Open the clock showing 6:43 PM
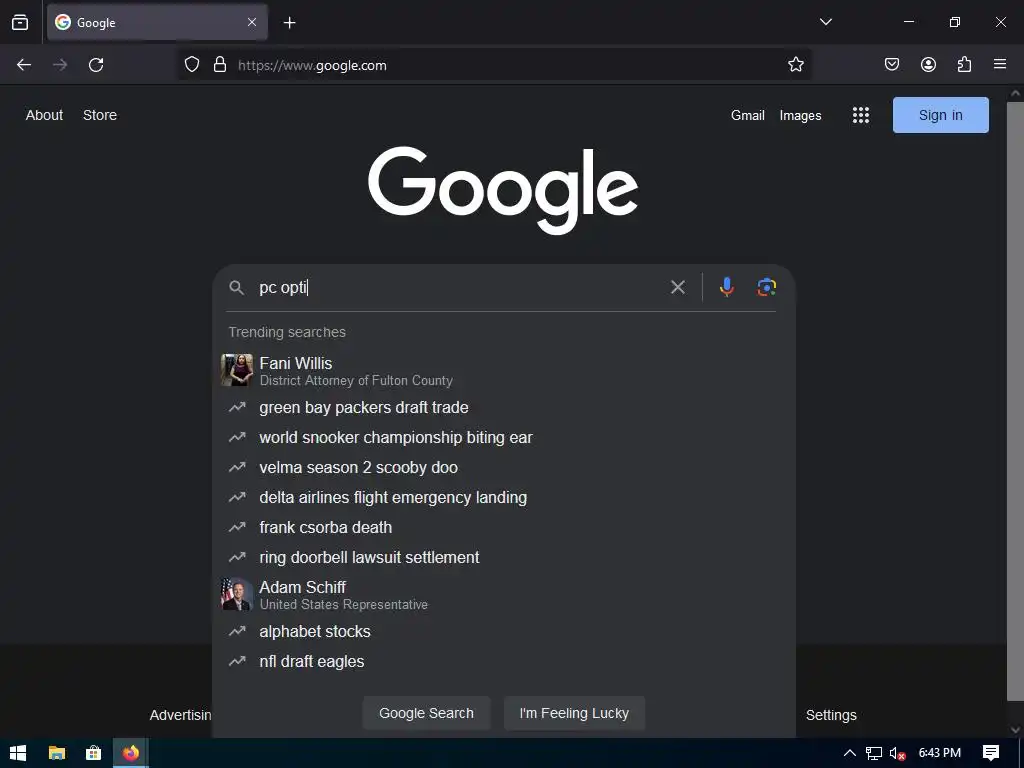The height and width of the screenshot is (768, 1024). click(940, 753)
